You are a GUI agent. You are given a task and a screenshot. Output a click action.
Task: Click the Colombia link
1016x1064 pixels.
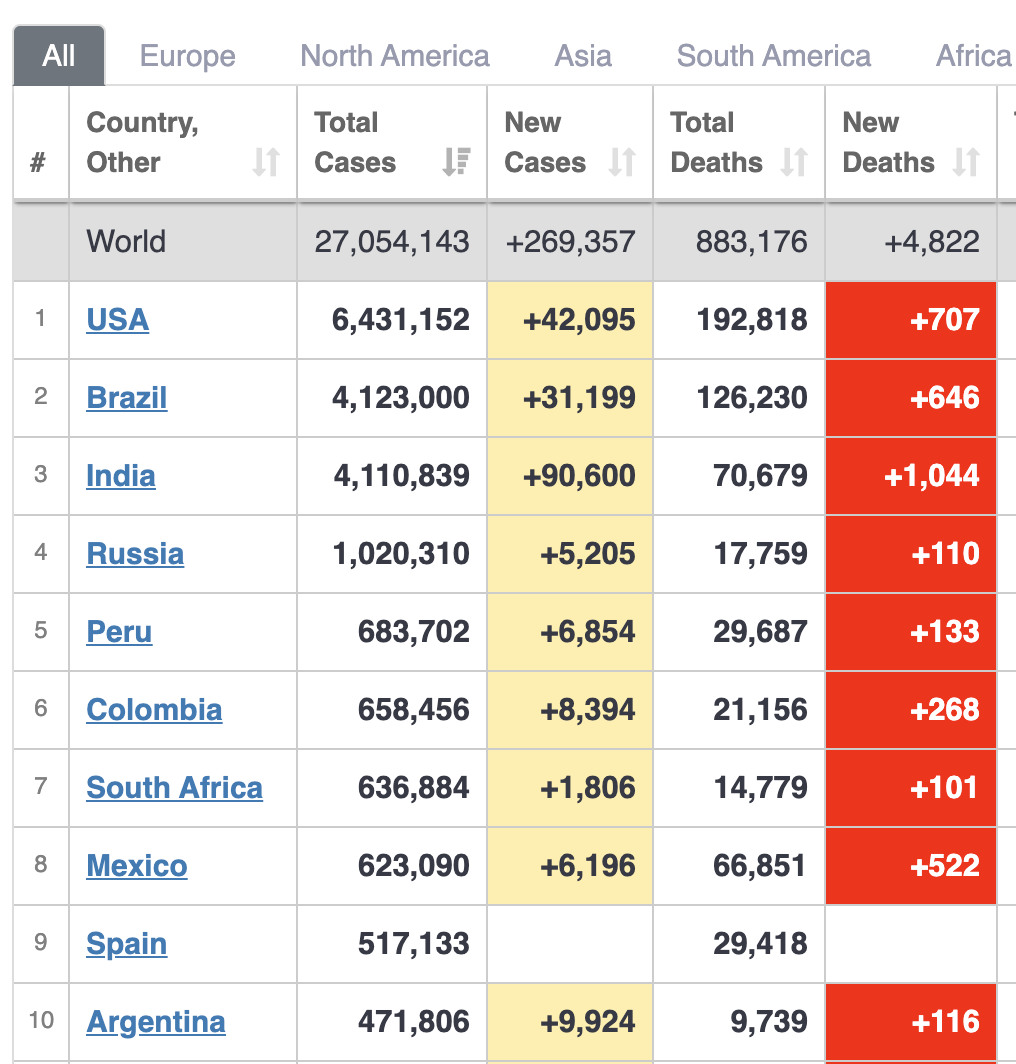(154, 710)
